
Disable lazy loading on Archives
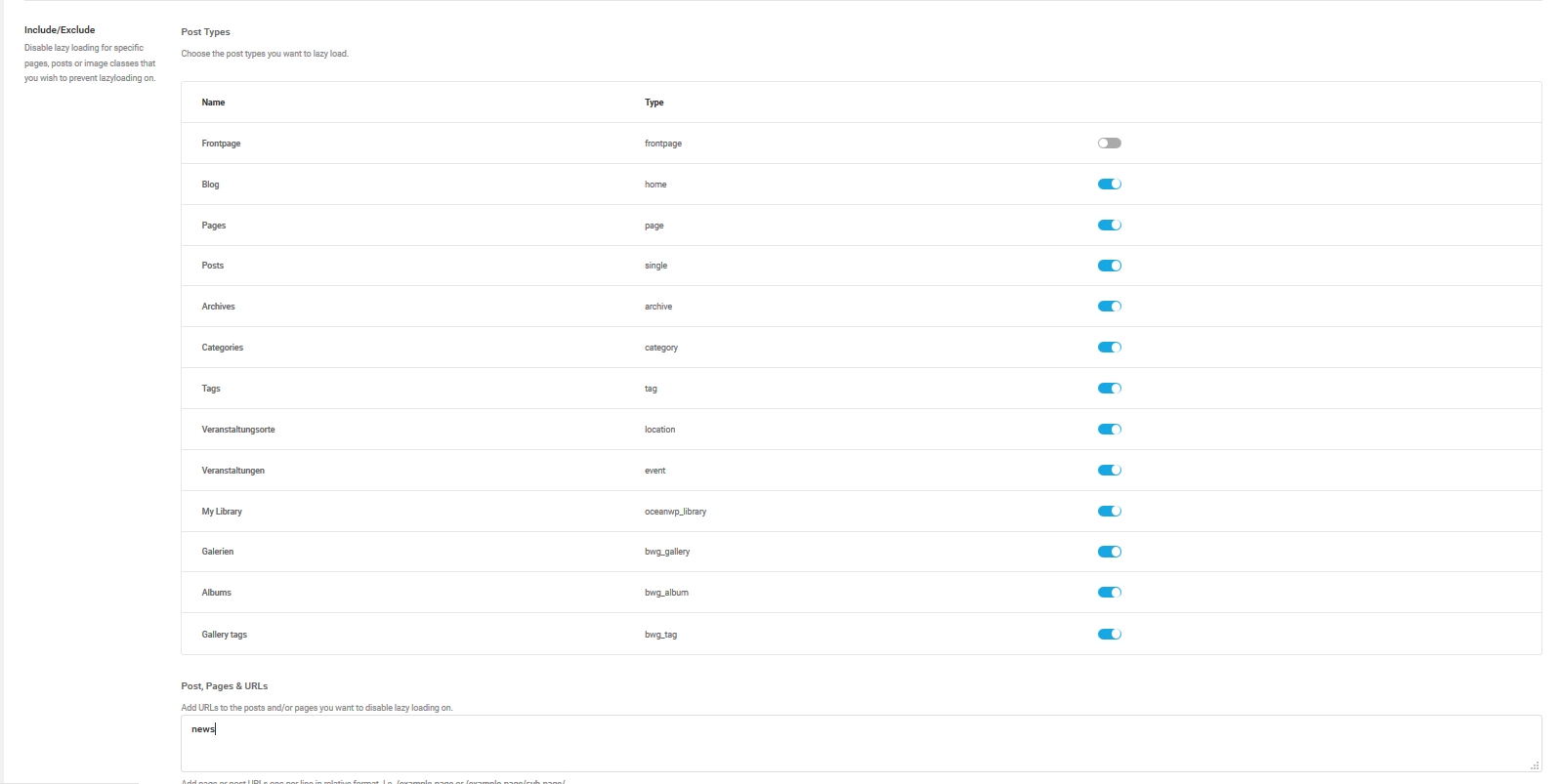[x=1109, y=307]
